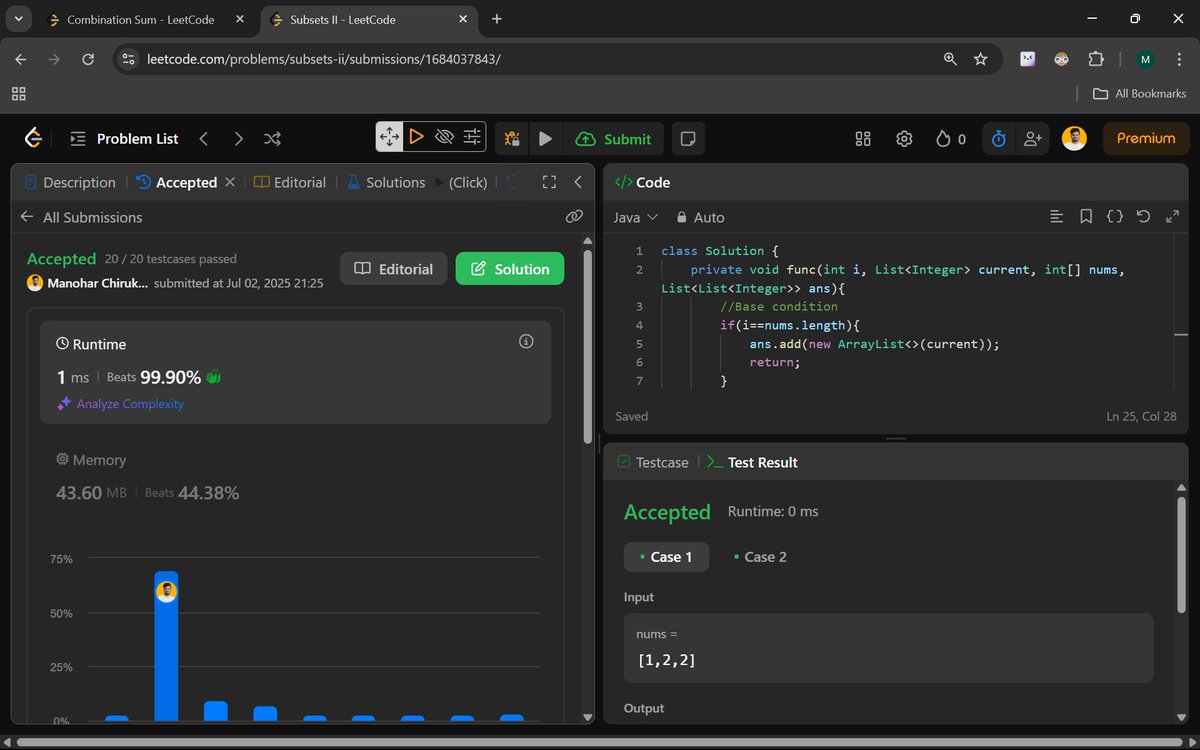
Task: Maximize the left panel fullscreen icon
Action: pos(549,182)
